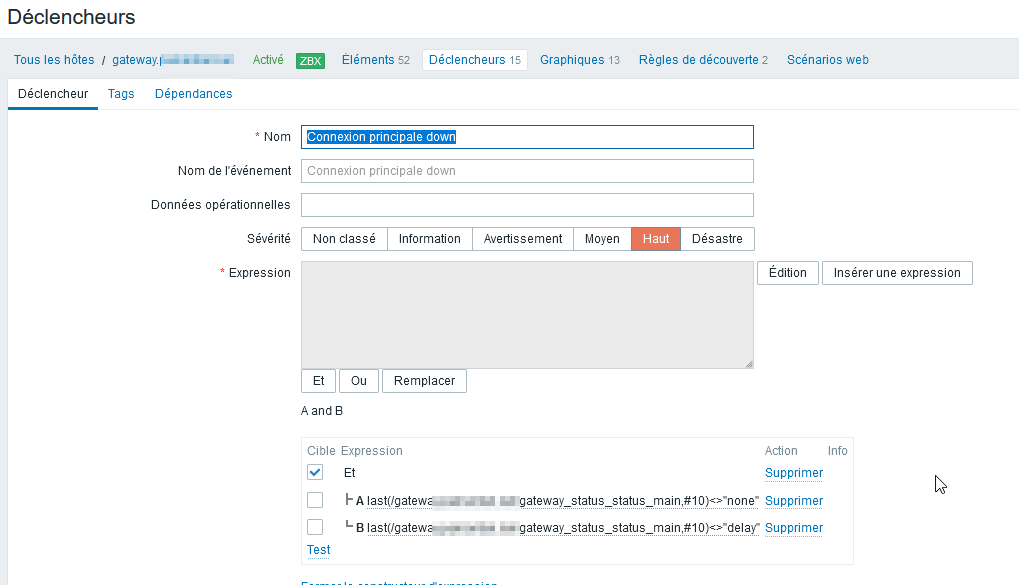Screen dimensions: 1019x585
Task: Click the 'Et' operator button
Action: (318, 381)
